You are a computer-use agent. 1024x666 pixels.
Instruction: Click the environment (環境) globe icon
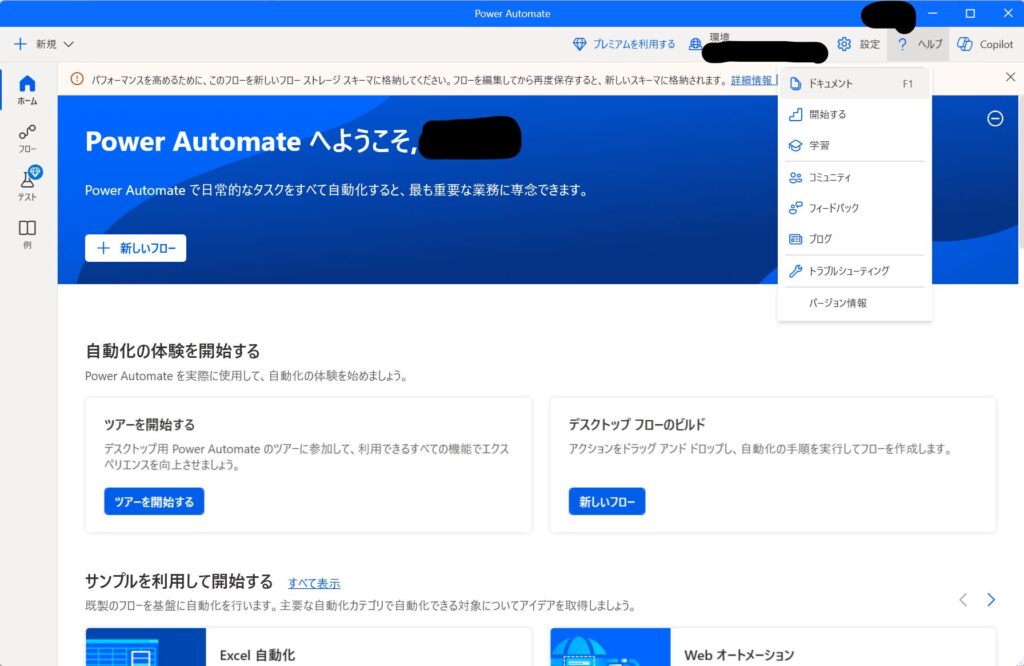696,44
